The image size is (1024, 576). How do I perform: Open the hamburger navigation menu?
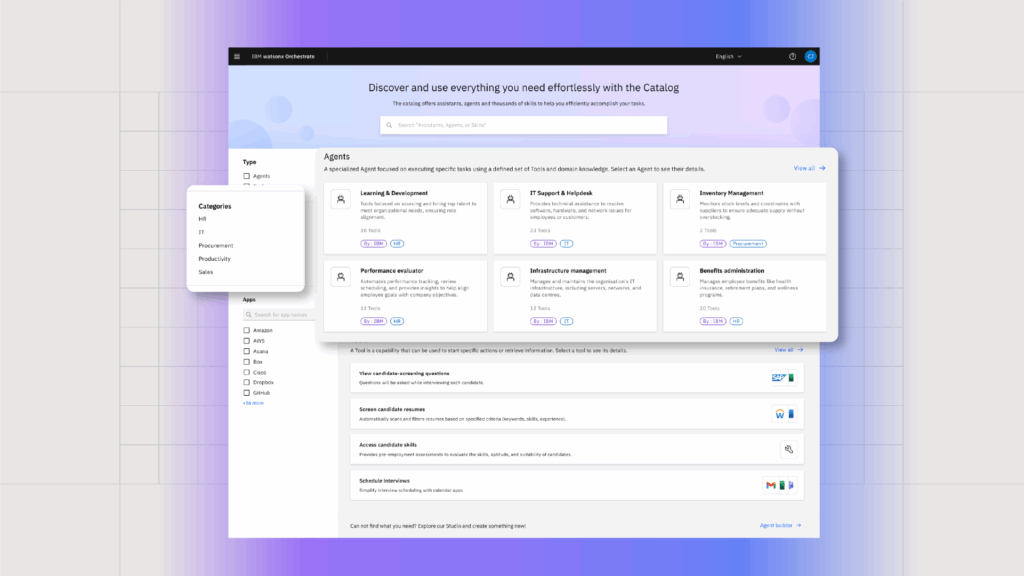[x=237, y=57]
